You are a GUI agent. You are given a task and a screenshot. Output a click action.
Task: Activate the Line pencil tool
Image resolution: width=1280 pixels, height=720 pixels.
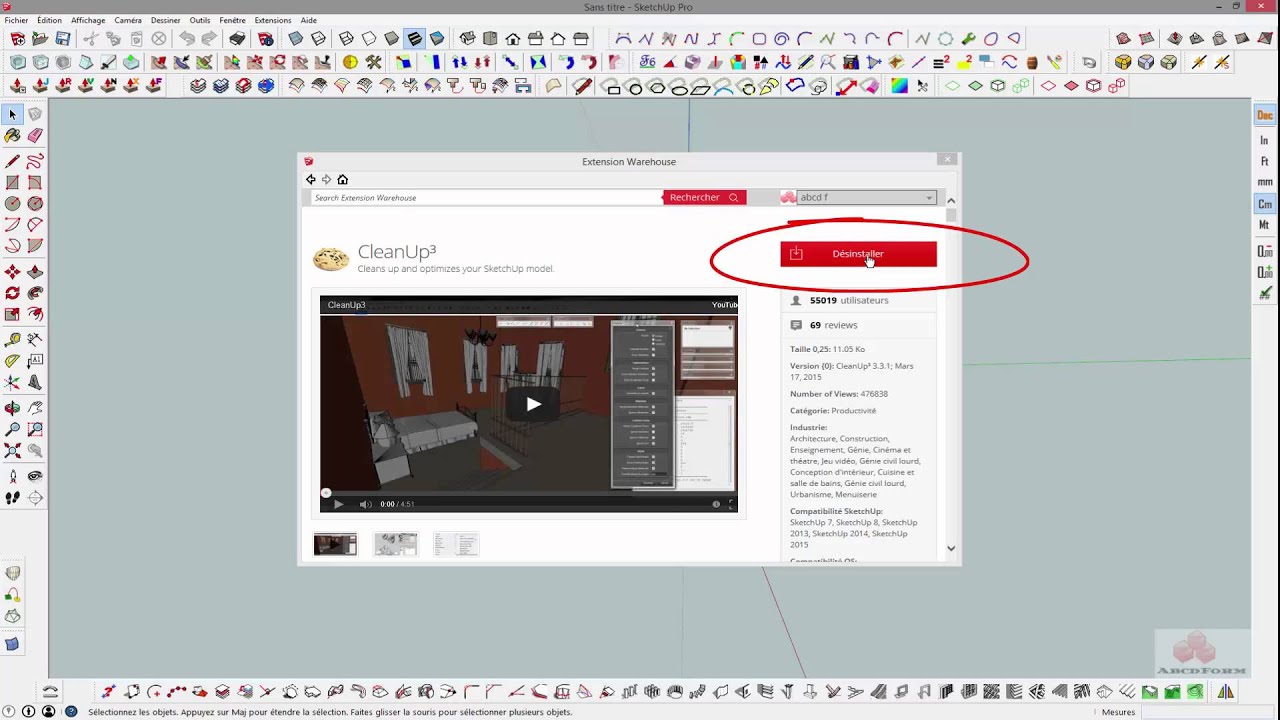coord(13,161)
